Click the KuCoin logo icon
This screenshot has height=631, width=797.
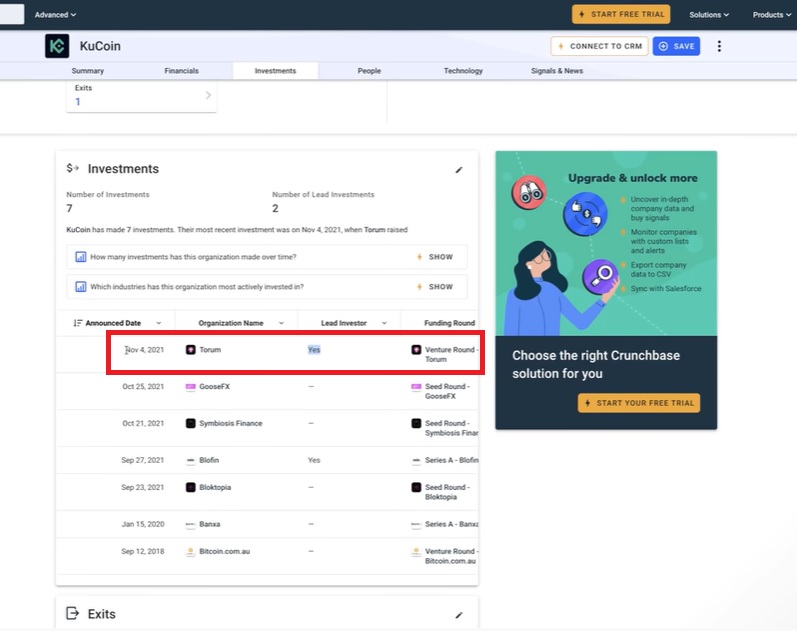(57, 46)
